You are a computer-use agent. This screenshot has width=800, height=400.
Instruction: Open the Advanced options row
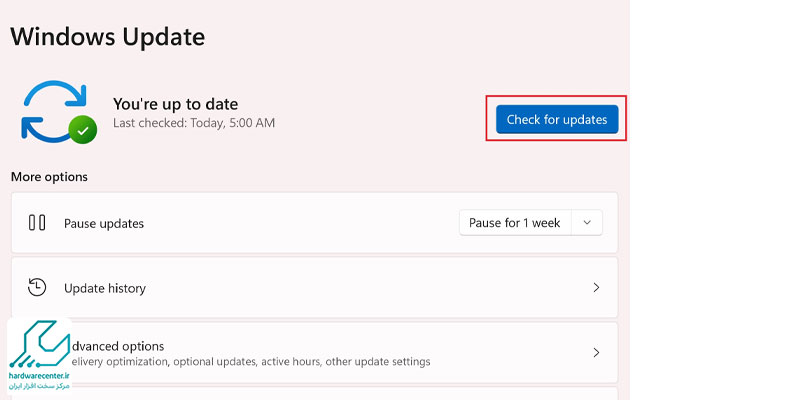[314, 353]
